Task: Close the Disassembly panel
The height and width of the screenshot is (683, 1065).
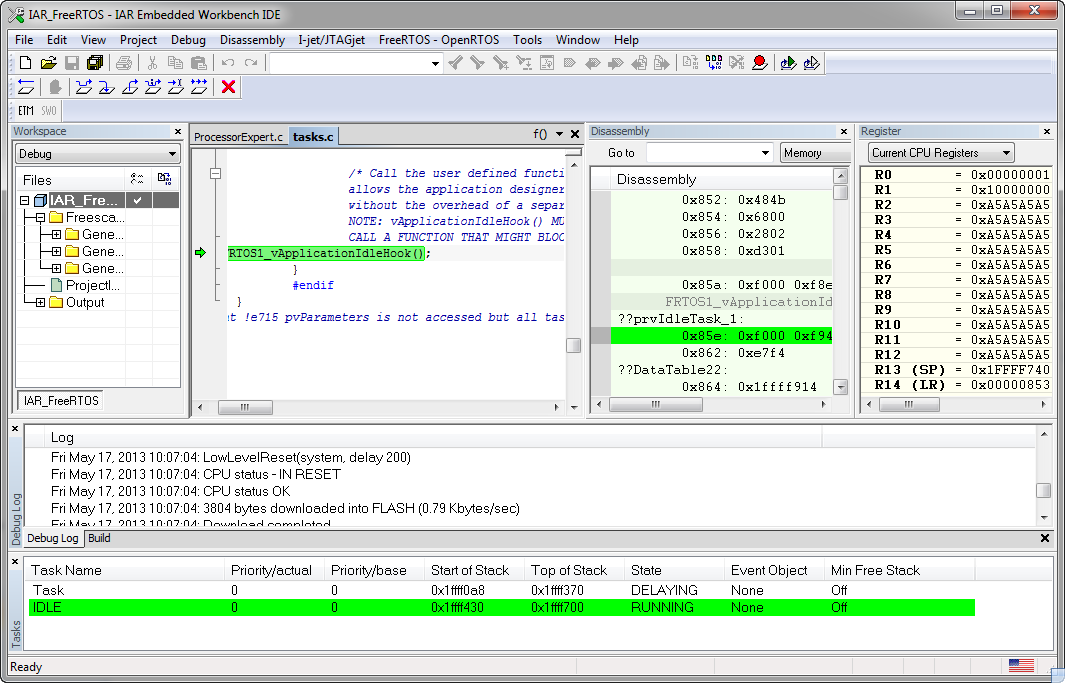Action: point(844,132)
